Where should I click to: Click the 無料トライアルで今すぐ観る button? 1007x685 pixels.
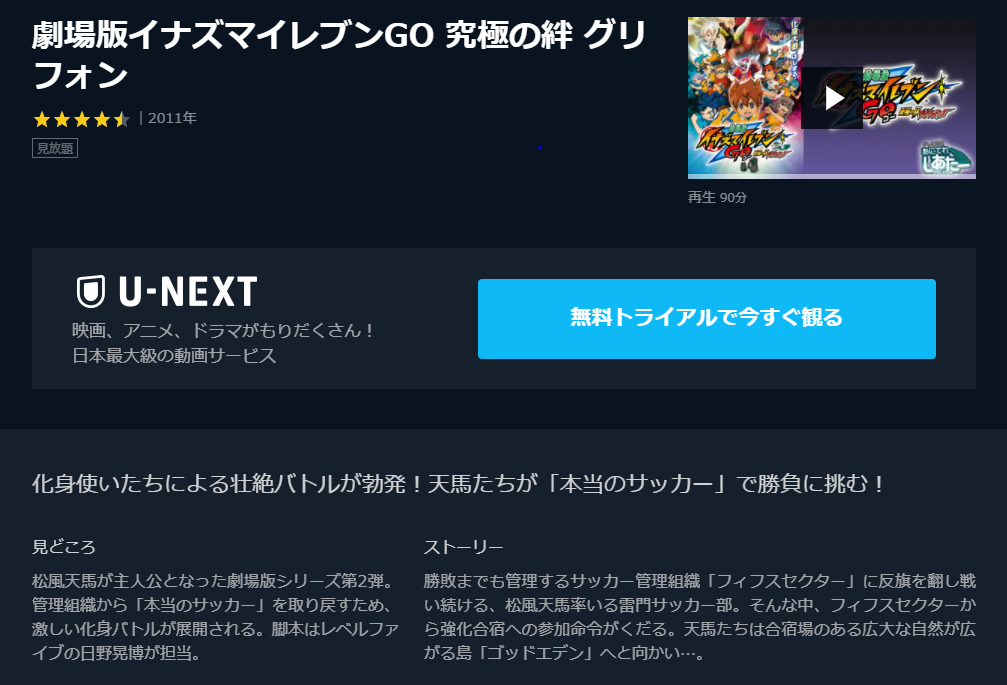tap(706, 318)
